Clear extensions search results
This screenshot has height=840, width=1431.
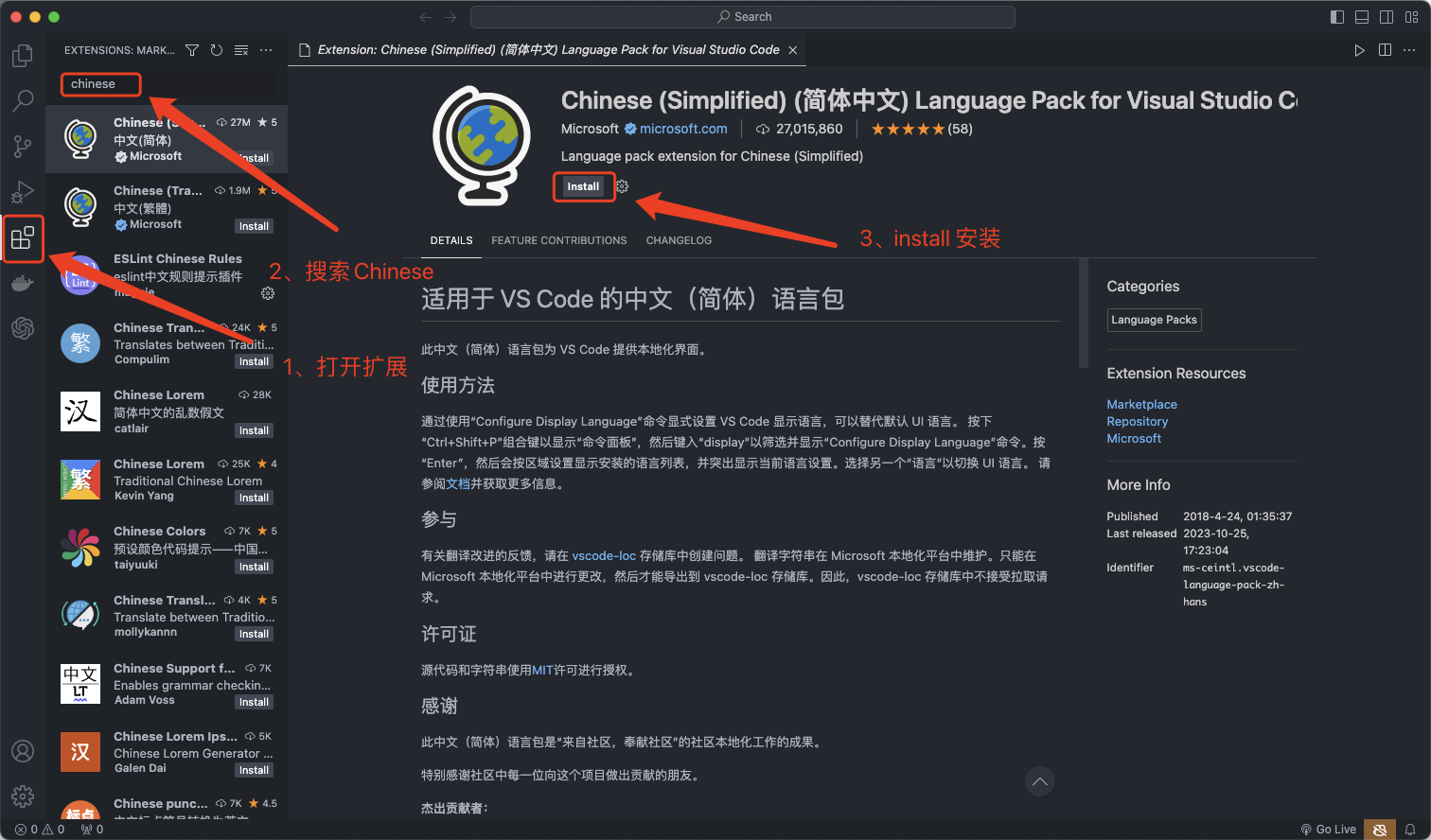point(241,50)
